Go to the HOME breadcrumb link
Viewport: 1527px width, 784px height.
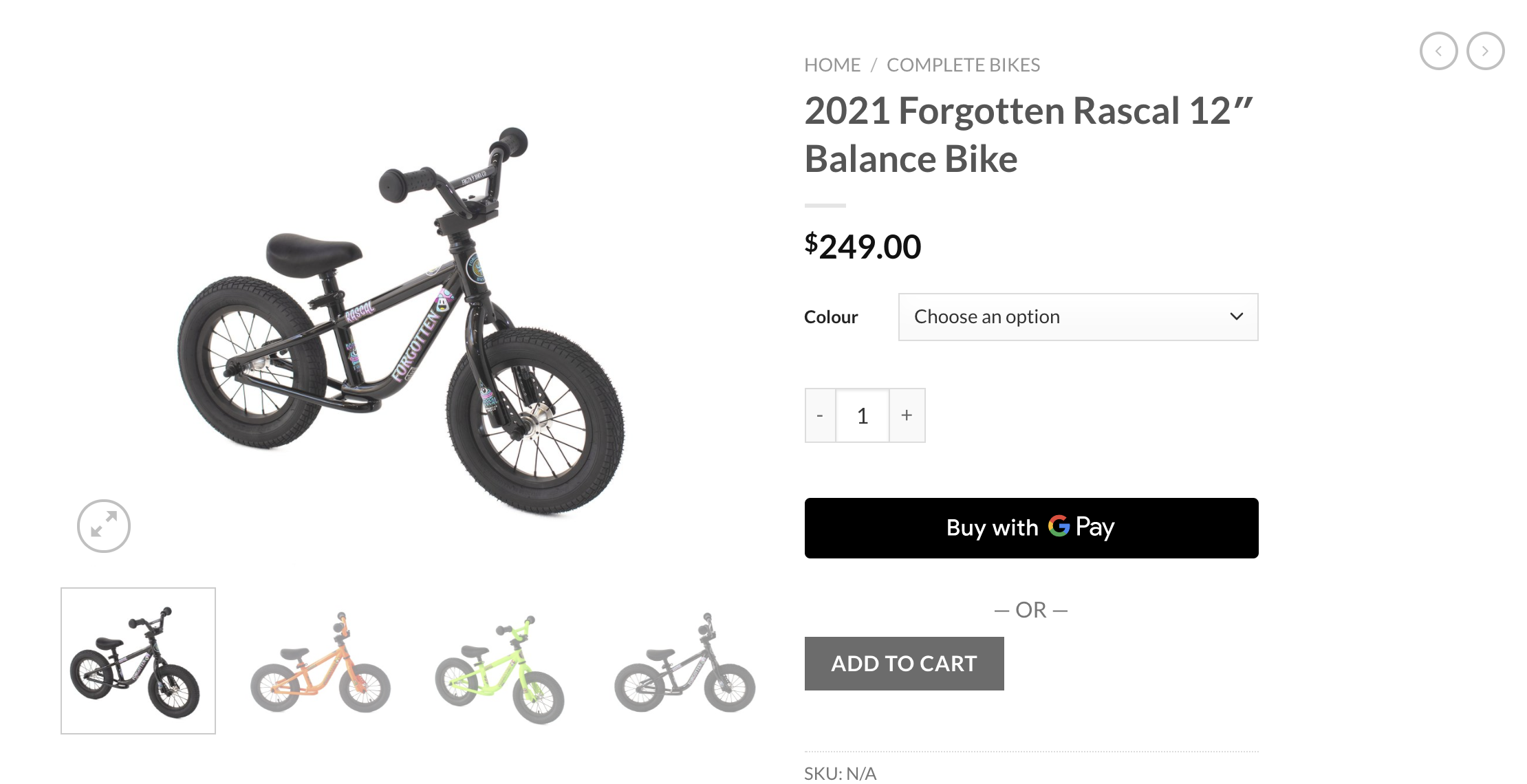pos(832,65)
